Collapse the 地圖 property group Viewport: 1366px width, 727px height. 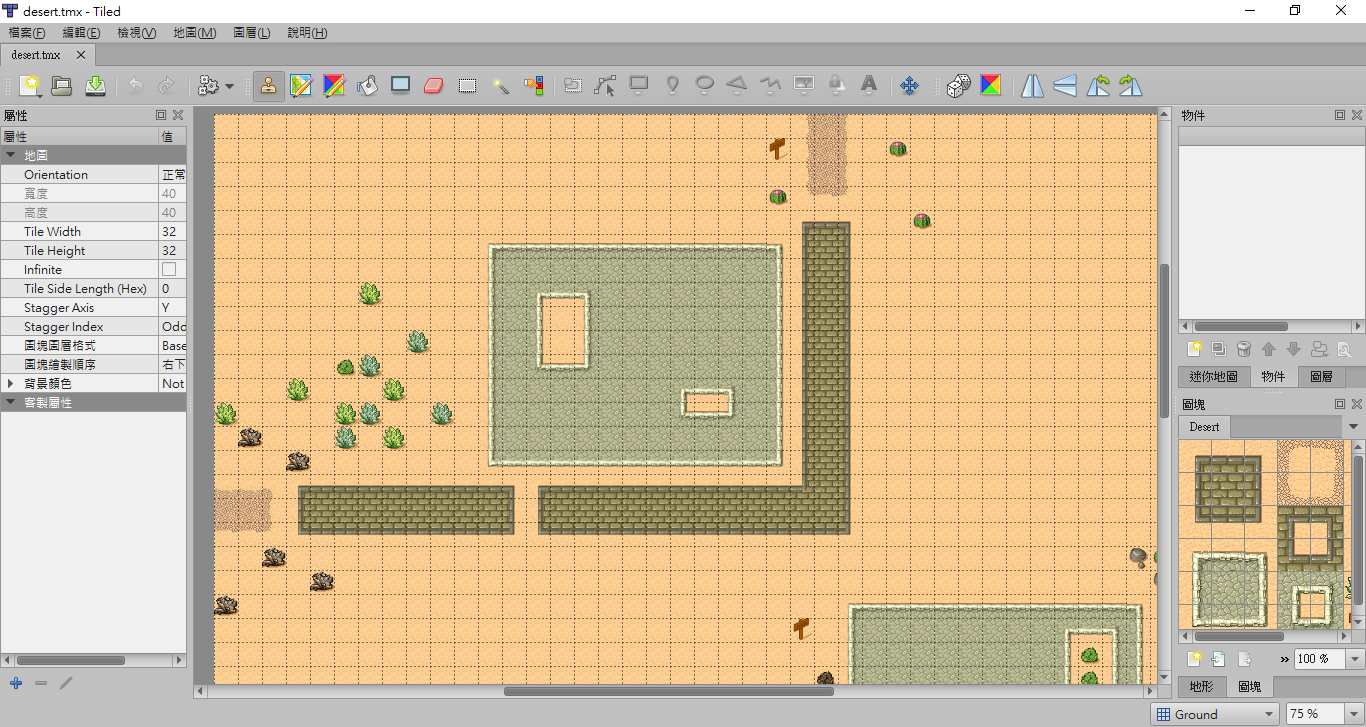[x=11, y=156]
